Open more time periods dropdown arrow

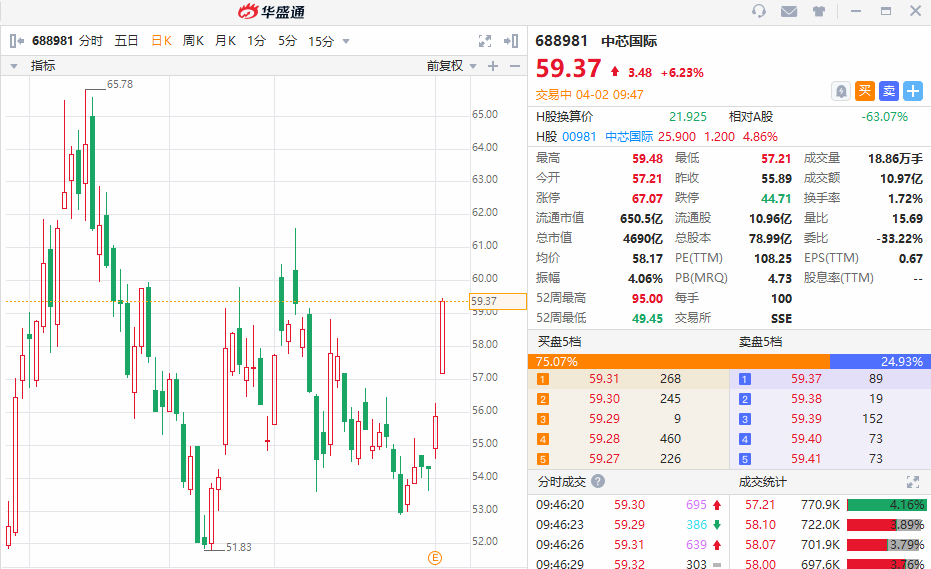point(346,42)
